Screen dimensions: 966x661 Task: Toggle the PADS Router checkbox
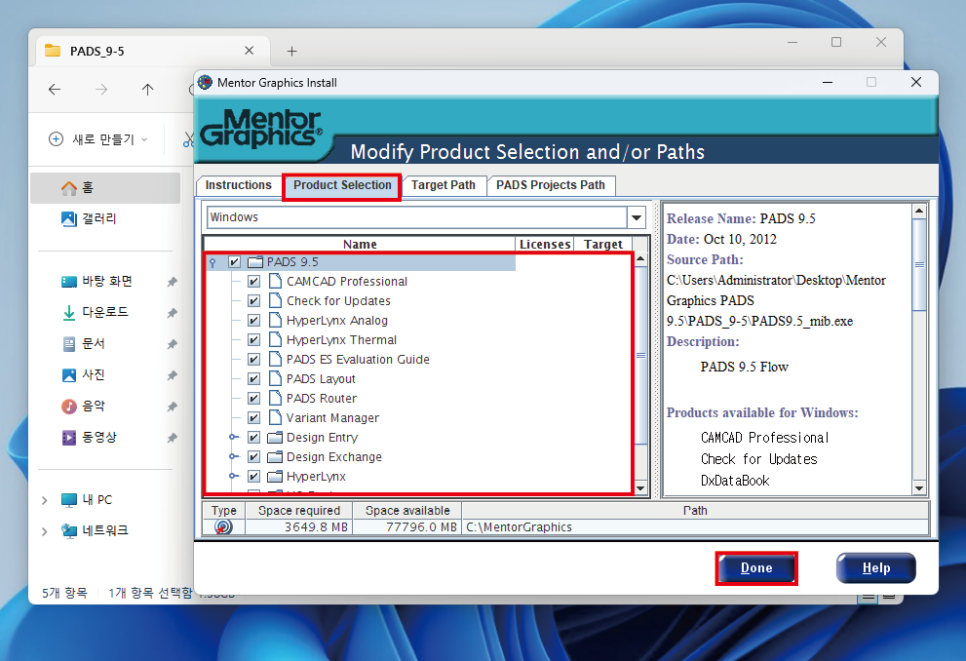[254, 399]
